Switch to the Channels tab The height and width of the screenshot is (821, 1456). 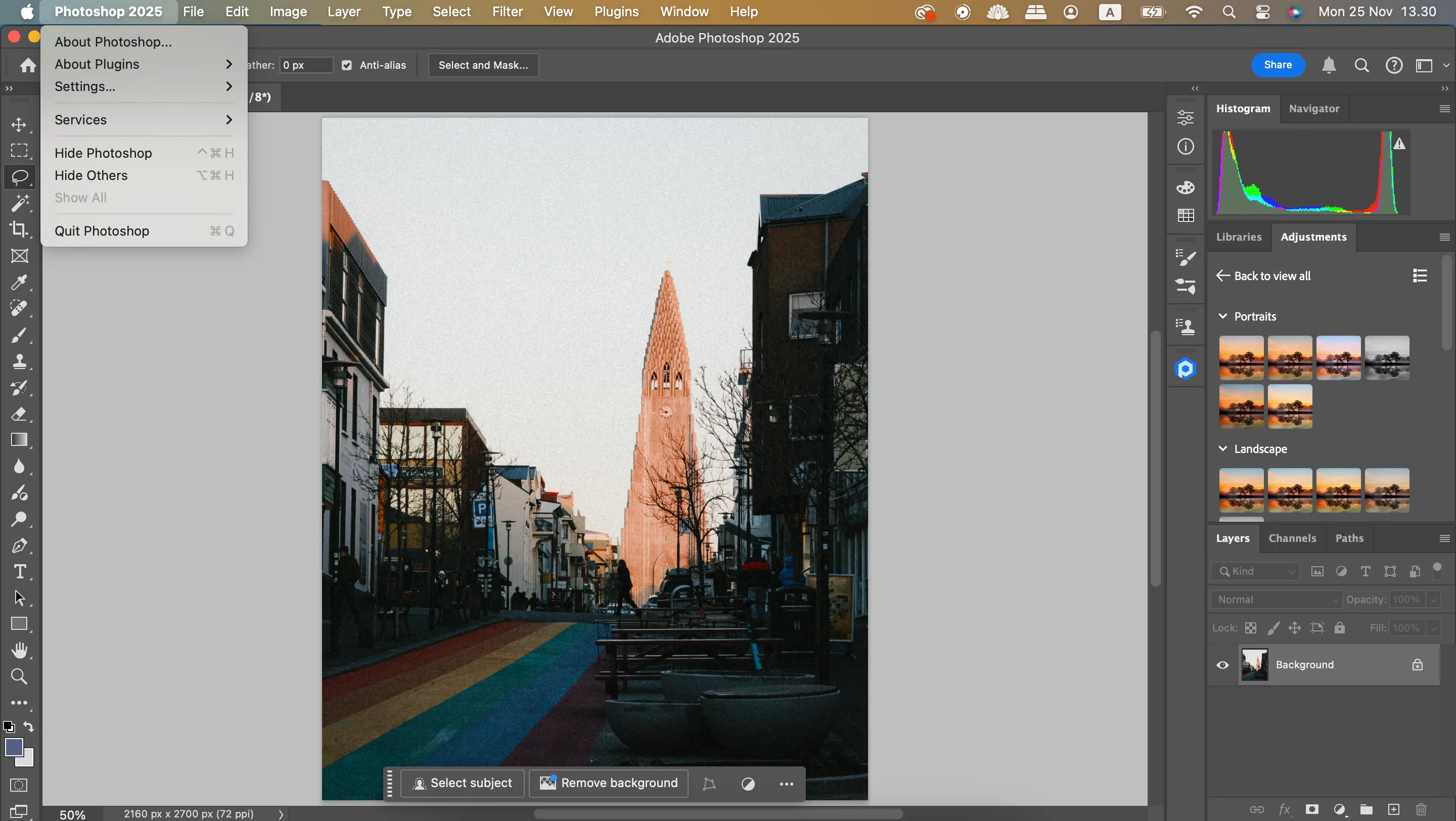pos(1293,538)
